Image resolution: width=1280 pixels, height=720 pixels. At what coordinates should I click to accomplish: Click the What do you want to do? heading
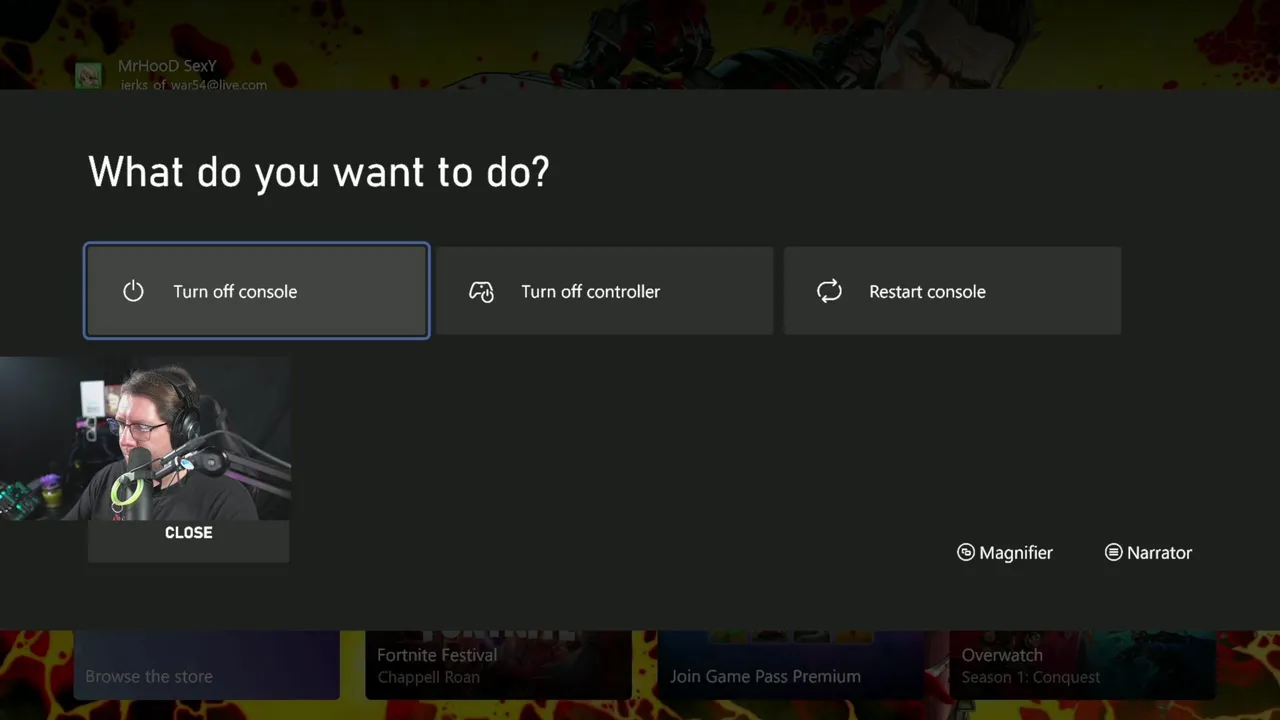pos(319,172)
